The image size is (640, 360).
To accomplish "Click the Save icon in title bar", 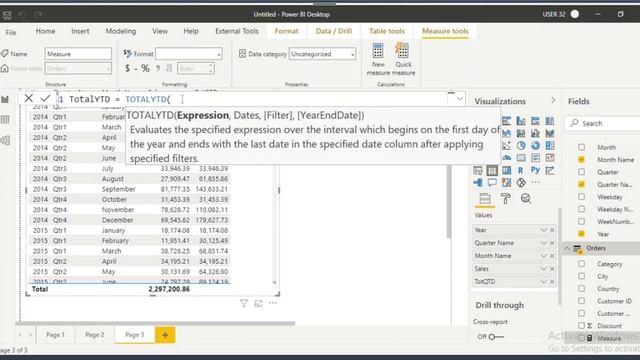I will (x=7, y=15).
